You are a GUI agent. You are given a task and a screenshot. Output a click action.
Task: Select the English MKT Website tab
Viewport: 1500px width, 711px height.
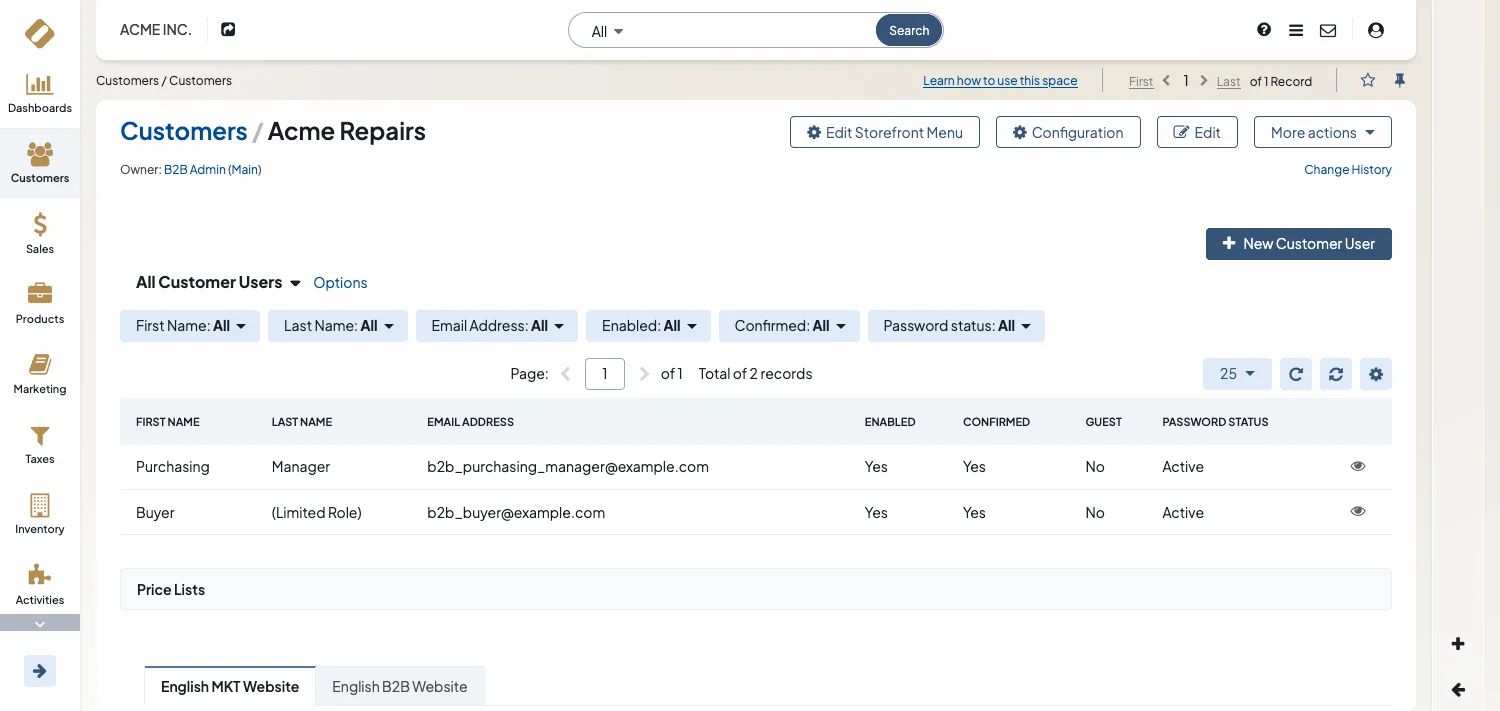tap(230, 686)
